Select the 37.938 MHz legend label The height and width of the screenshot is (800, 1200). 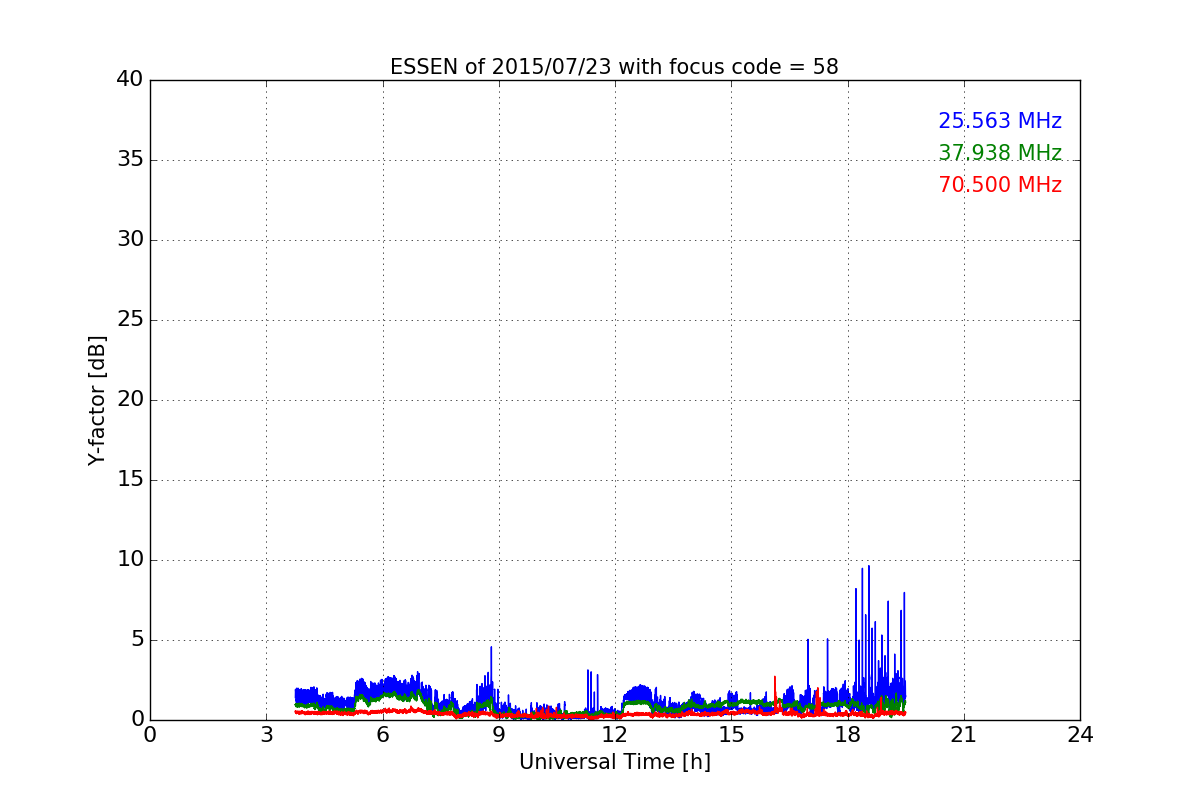1000,153
